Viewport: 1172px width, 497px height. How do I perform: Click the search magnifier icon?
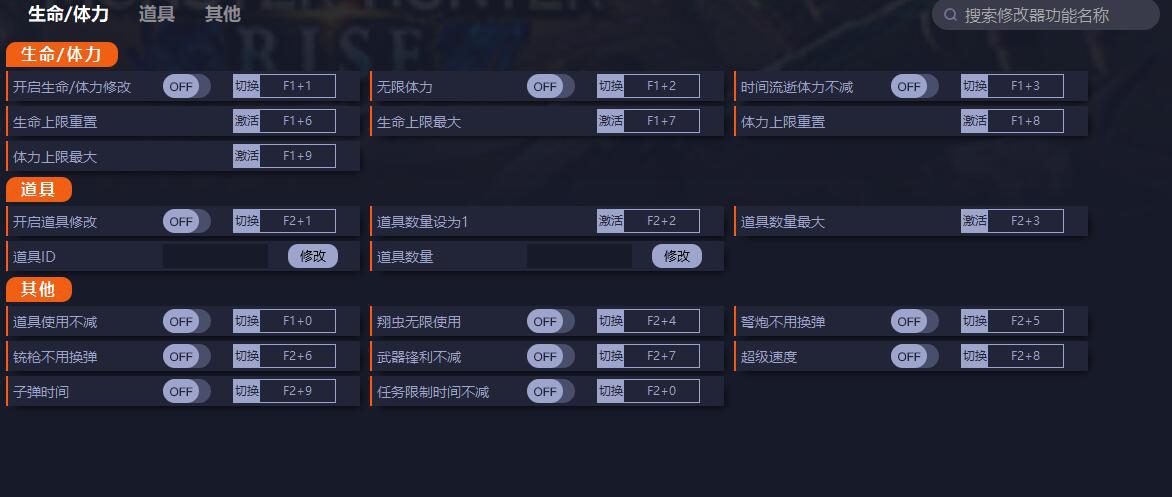pyautogui.click(x=950, y=15)
